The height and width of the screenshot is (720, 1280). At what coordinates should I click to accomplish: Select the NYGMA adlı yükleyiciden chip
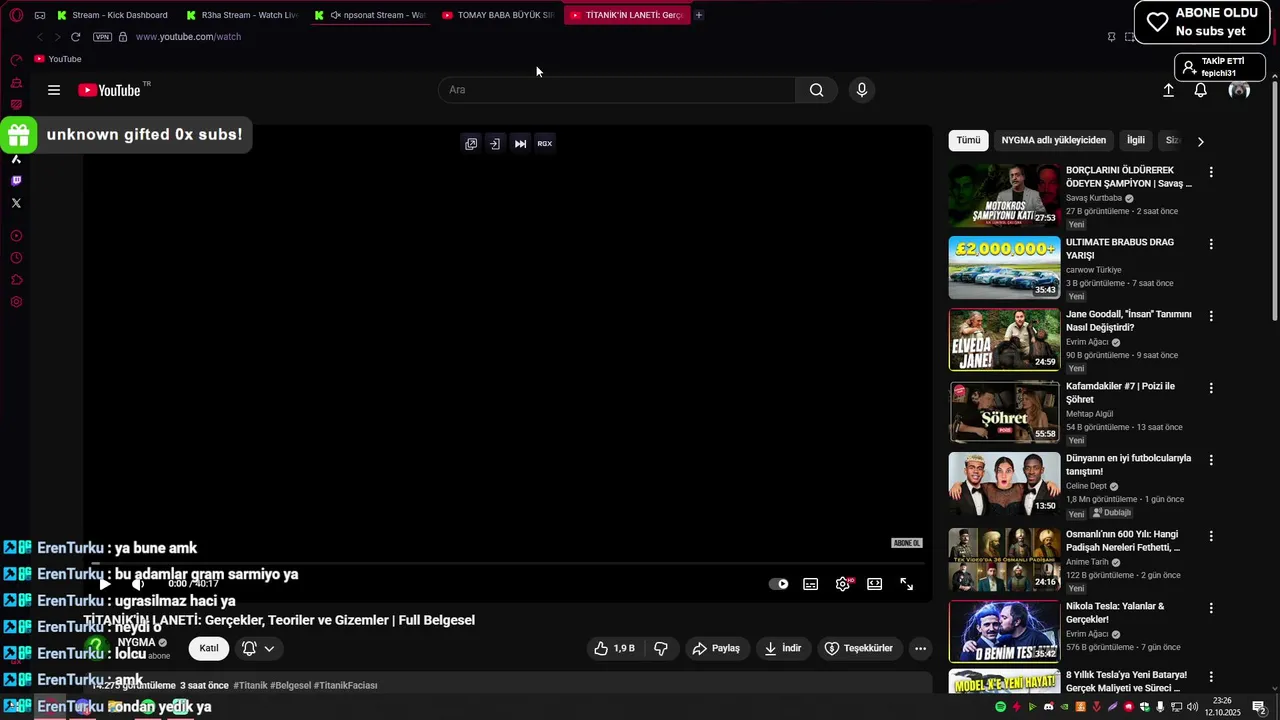click(1054, 141)
